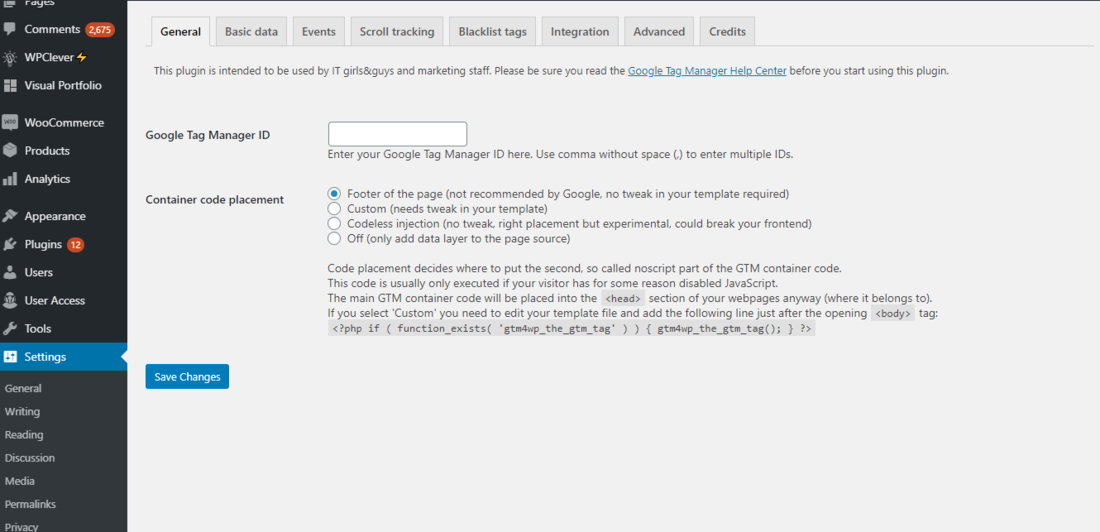Open the Settings menu item

63,357
